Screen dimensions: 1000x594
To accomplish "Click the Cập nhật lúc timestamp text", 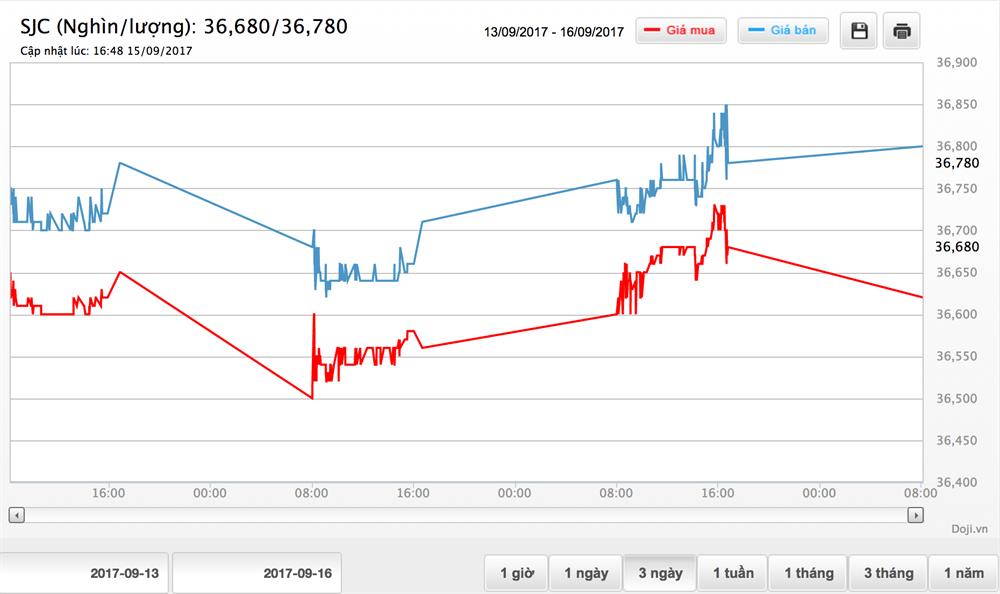I will (x=106, y=51).
